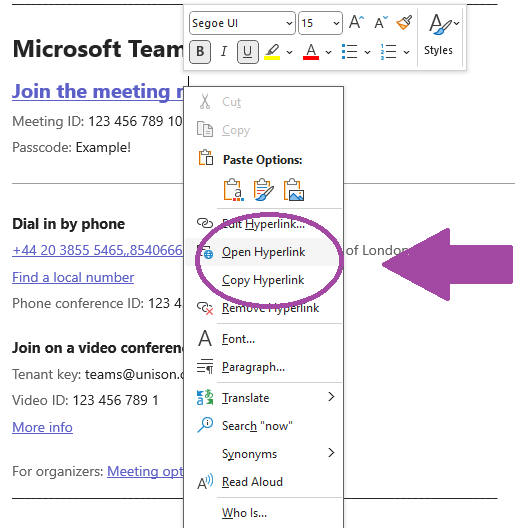Click the +44 20 3855 5465 phone link
Image resolution: width=515 pixels, height=528 pixels.
(97, 251)
